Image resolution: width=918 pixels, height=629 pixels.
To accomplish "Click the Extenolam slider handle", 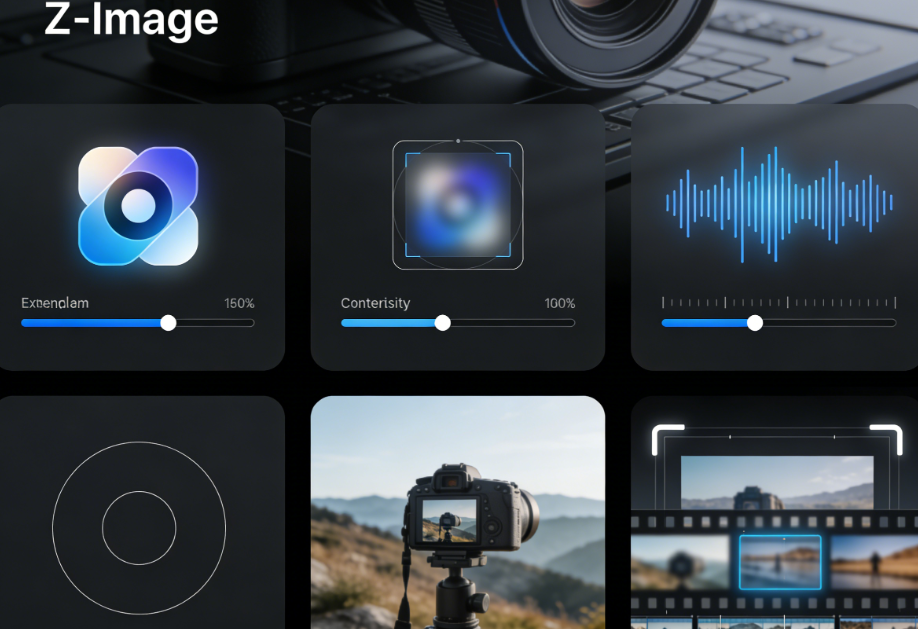I will 168,323.
